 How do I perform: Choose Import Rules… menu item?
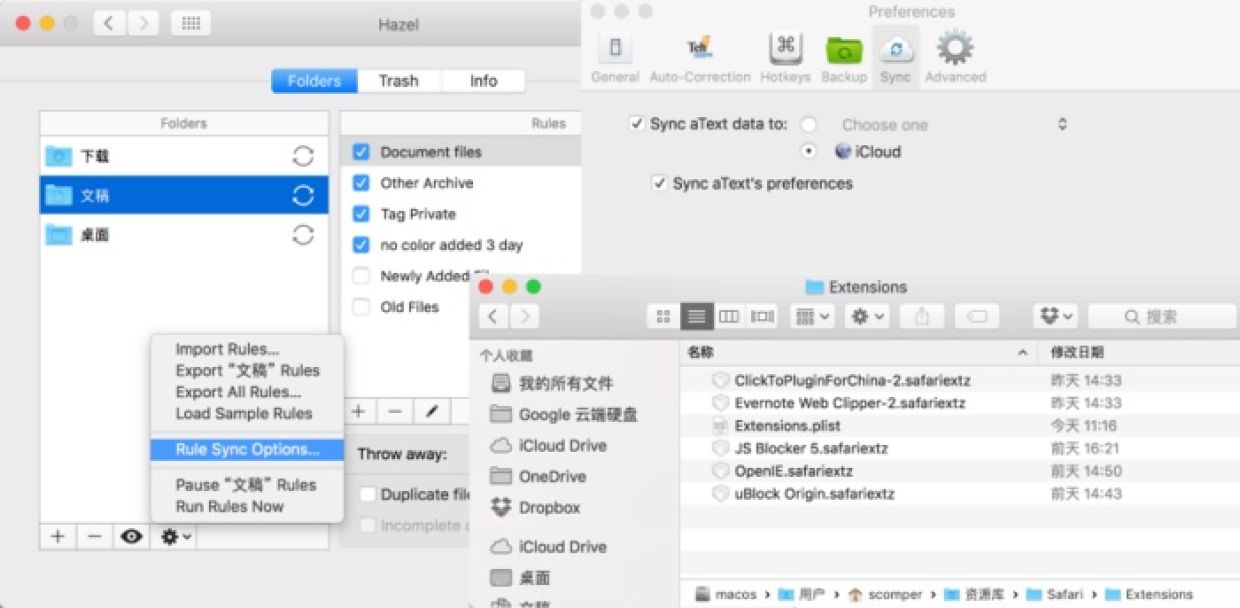pyautogui.click(x=247, y=349)
